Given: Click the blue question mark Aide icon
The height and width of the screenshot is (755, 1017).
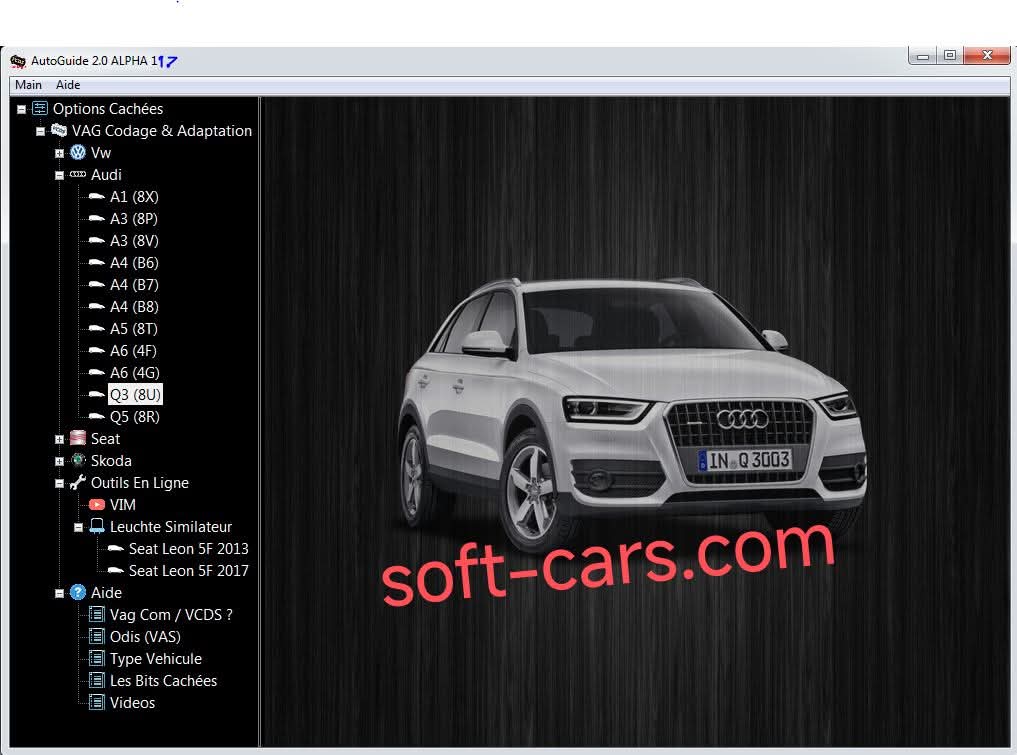Looking at the screenshot, I should (x=78, y=592).
